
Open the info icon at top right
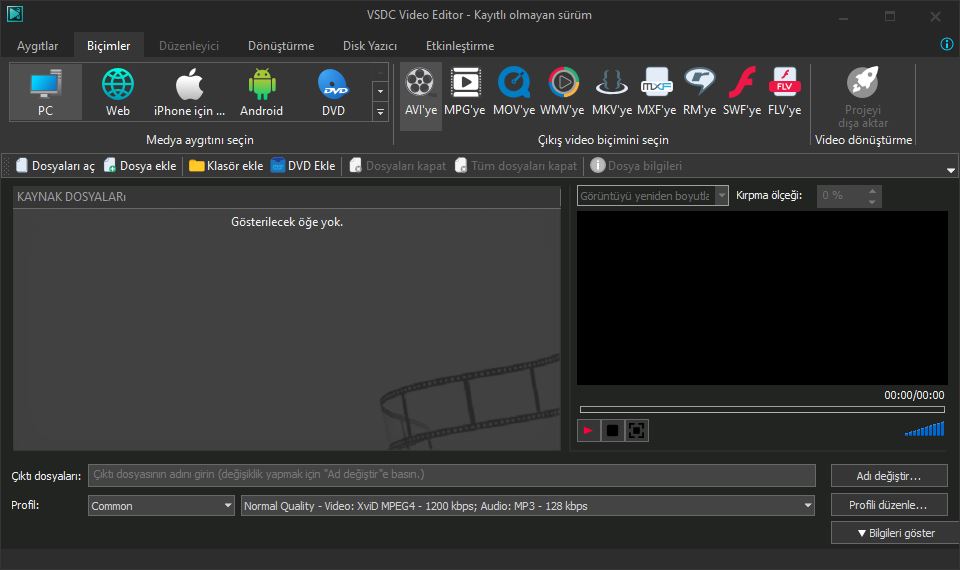pos(947,44)
